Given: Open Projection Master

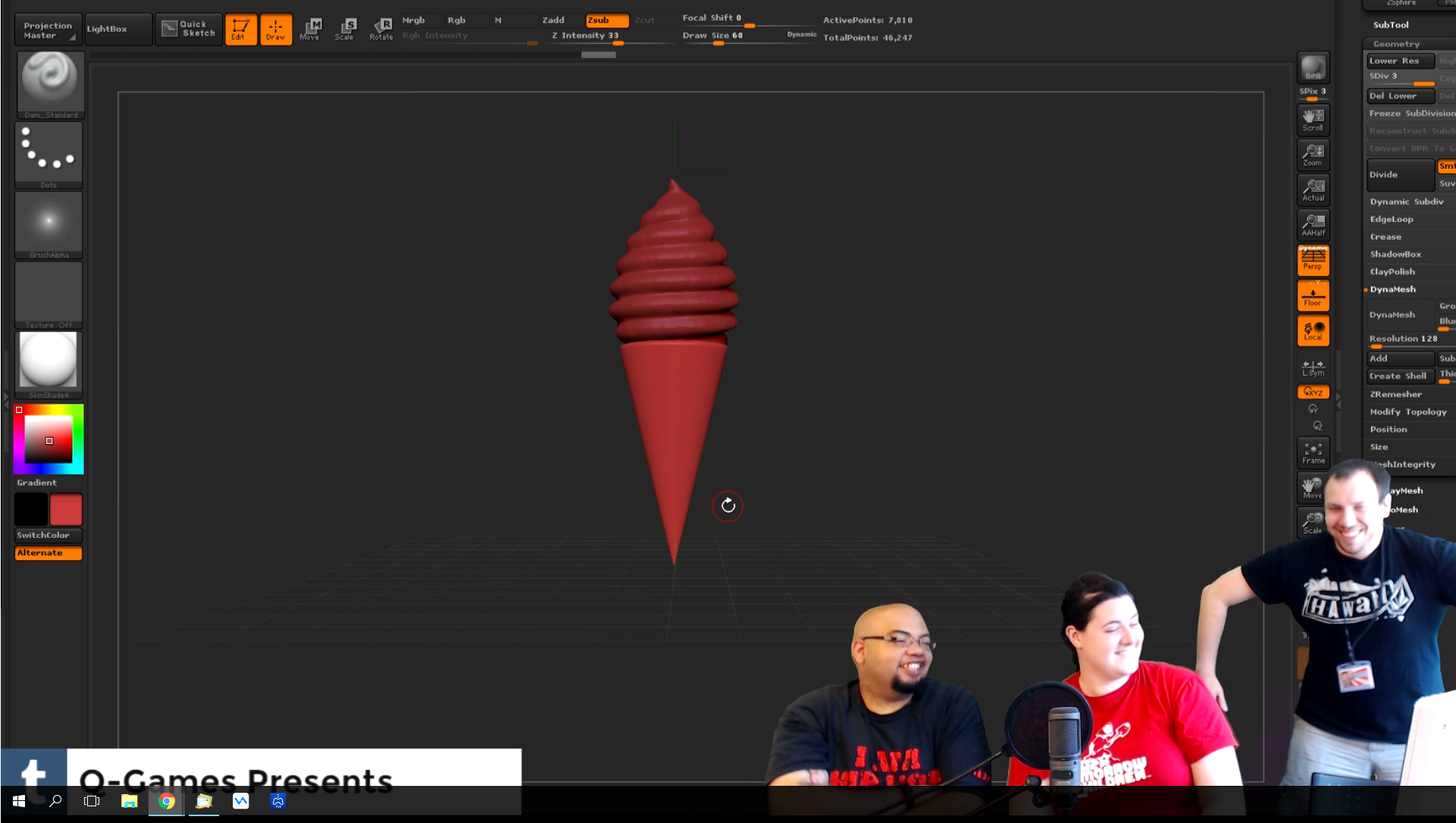Looking at the screenshot, I should click(47, 30).
